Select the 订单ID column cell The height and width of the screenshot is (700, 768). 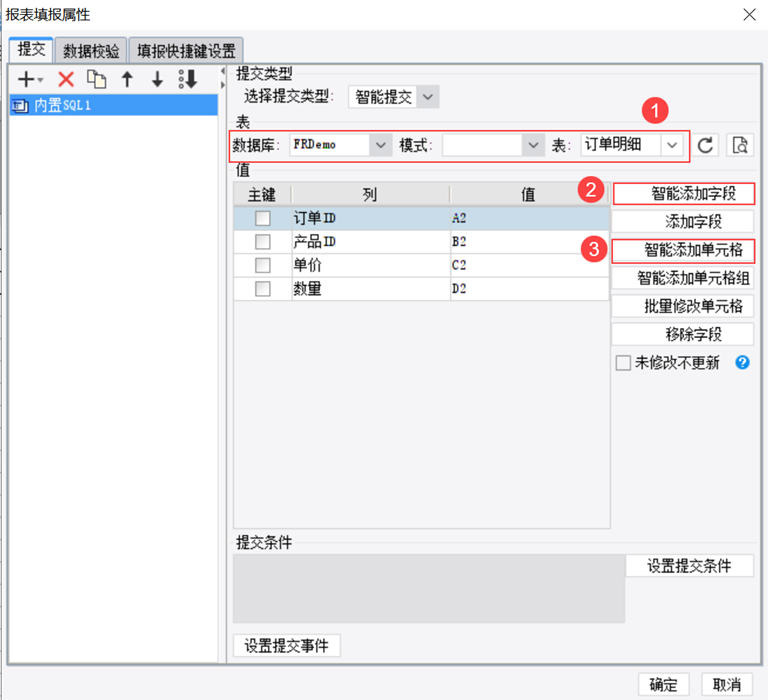371,218
